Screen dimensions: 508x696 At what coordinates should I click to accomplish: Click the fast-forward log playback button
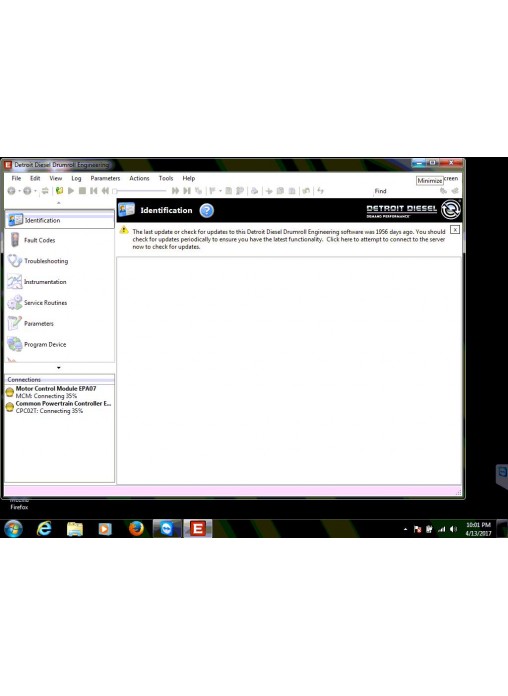tap(175, 191)
